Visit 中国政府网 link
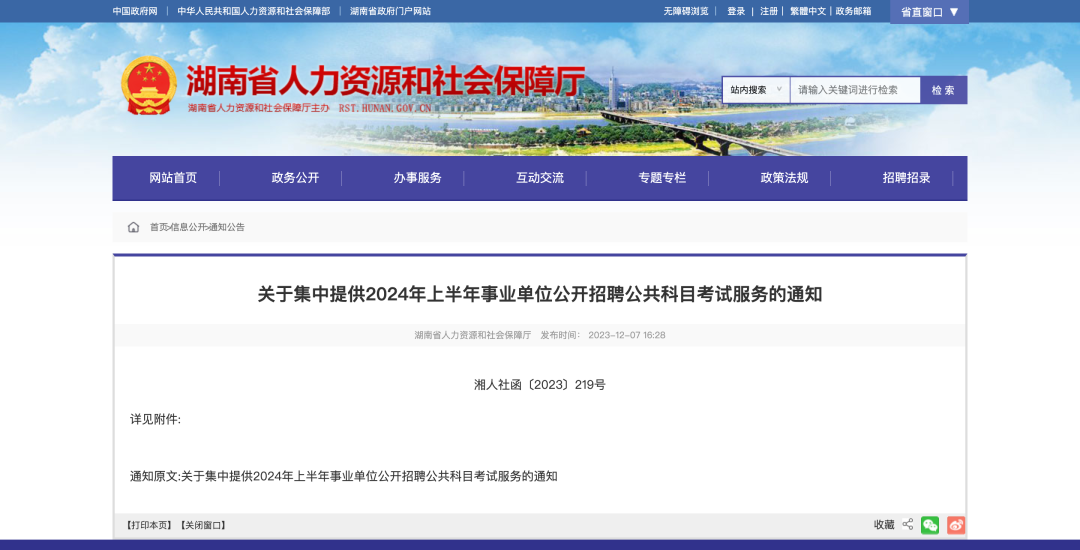Screen dimensions: 1080x550 (x=135, y=11)
